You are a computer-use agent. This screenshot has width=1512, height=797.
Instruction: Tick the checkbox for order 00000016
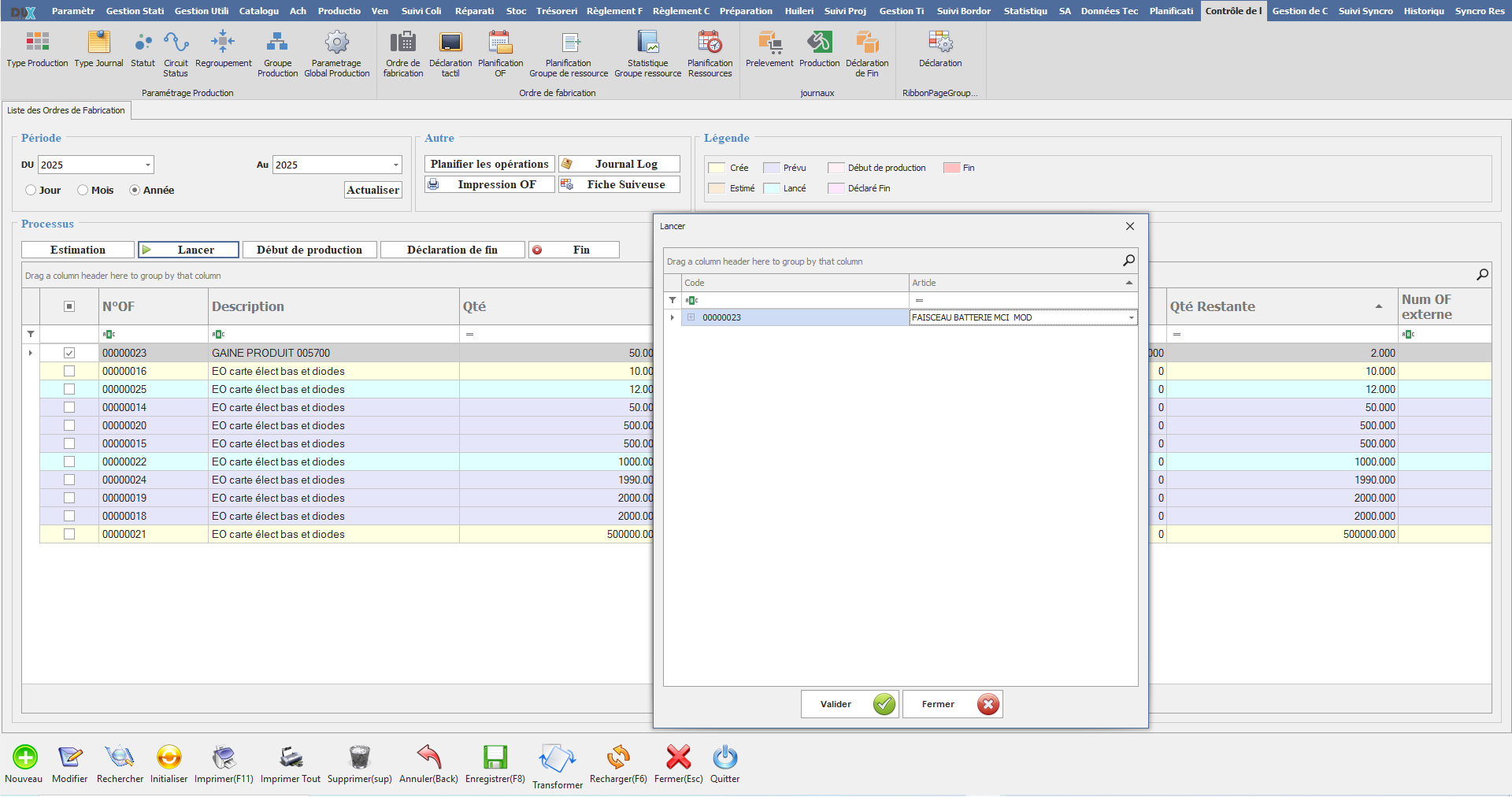69,371
